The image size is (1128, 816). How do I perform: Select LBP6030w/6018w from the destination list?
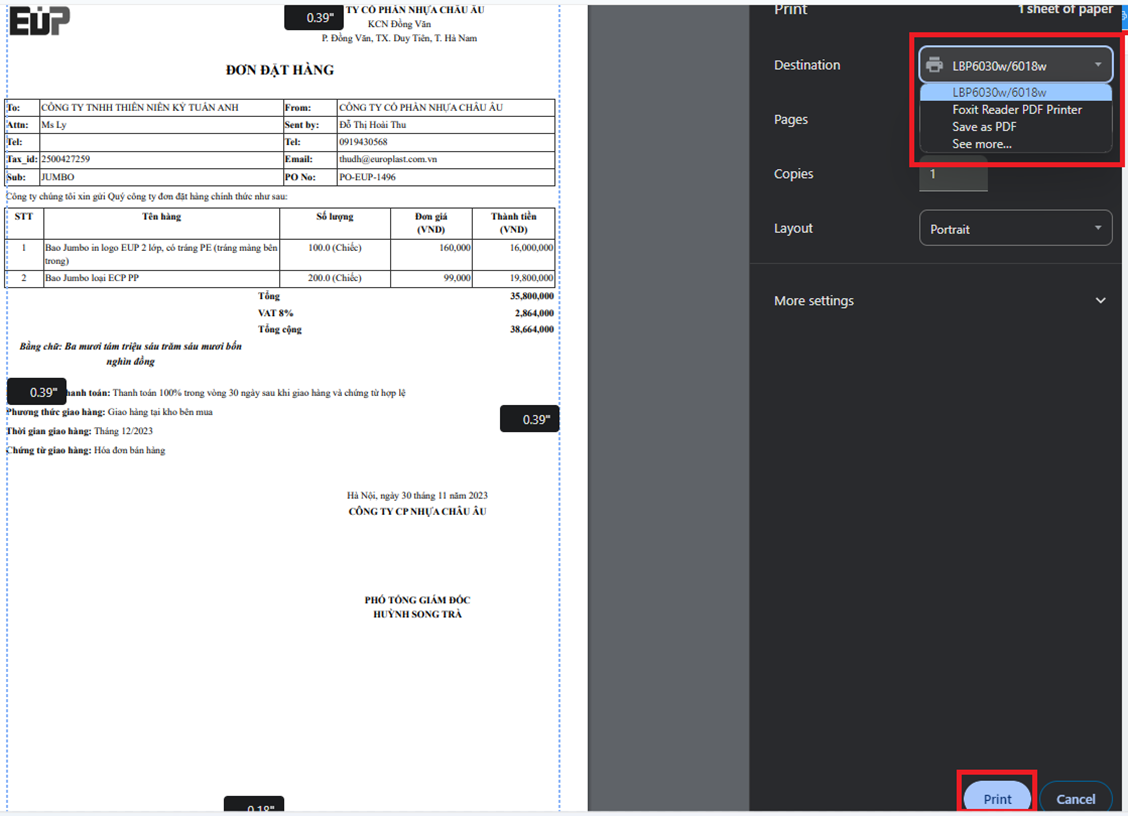pos(1000,93)
